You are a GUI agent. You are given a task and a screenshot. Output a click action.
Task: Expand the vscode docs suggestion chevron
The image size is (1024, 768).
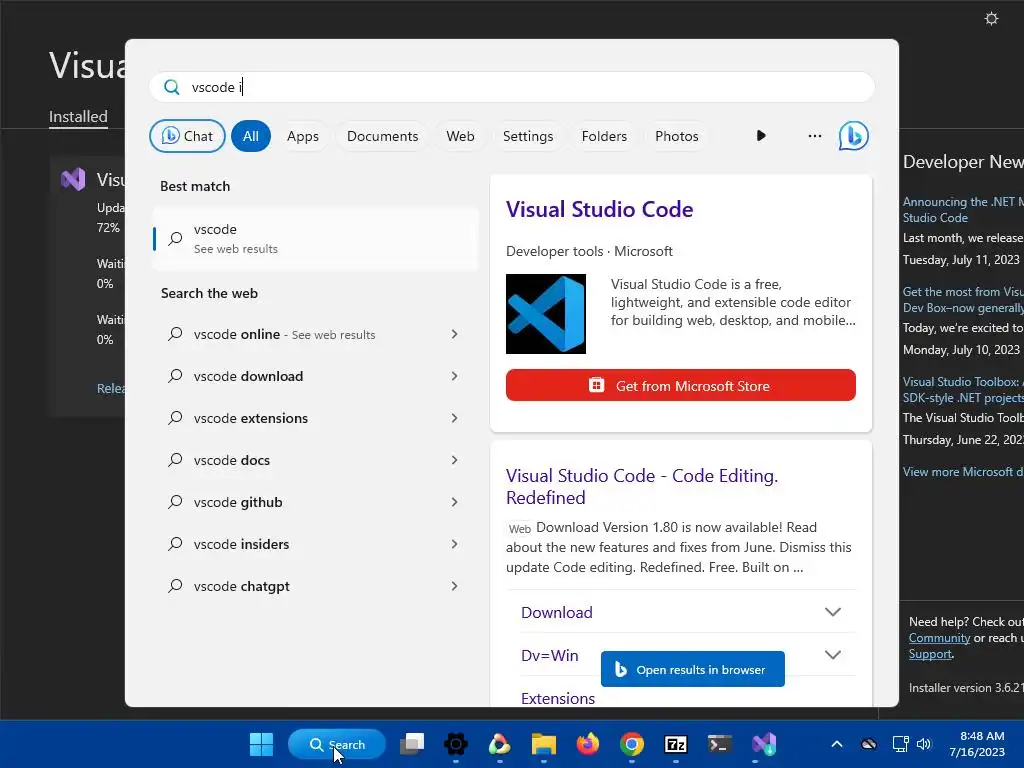coord(455,460)
